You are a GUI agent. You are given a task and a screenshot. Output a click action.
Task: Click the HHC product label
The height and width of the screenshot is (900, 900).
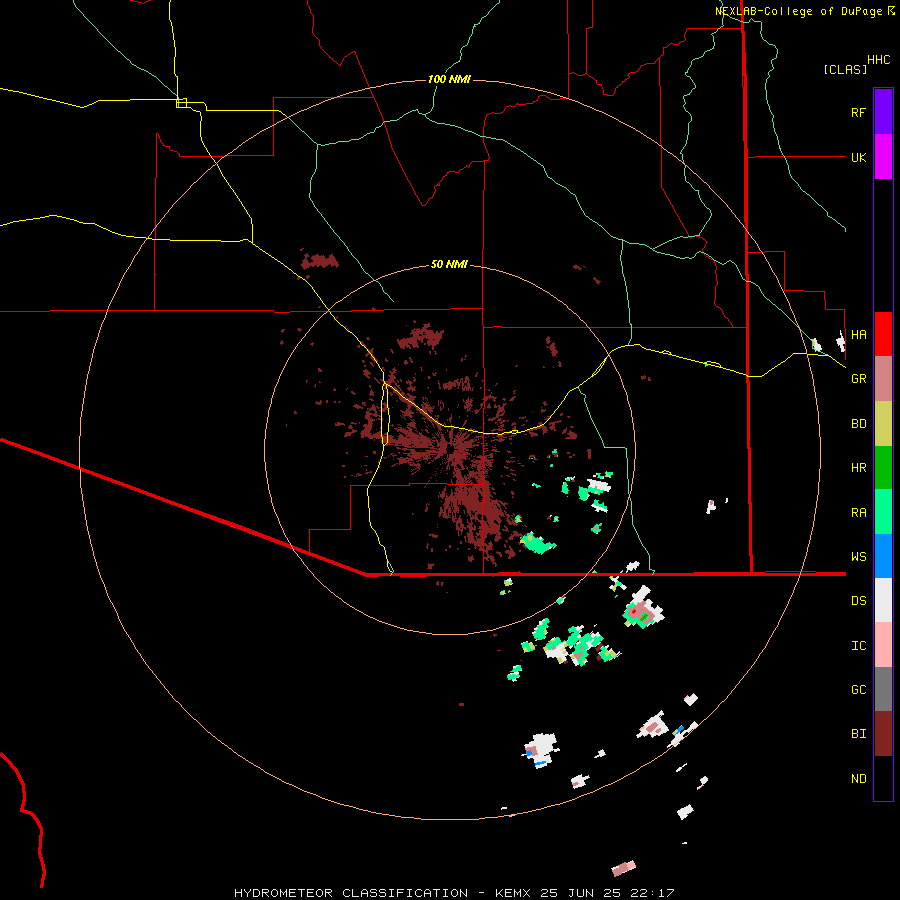coord(879,60)
